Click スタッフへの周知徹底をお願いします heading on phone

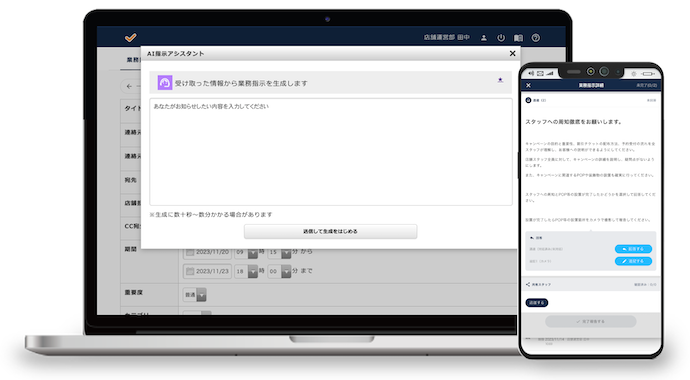click(x=573, y=122)
